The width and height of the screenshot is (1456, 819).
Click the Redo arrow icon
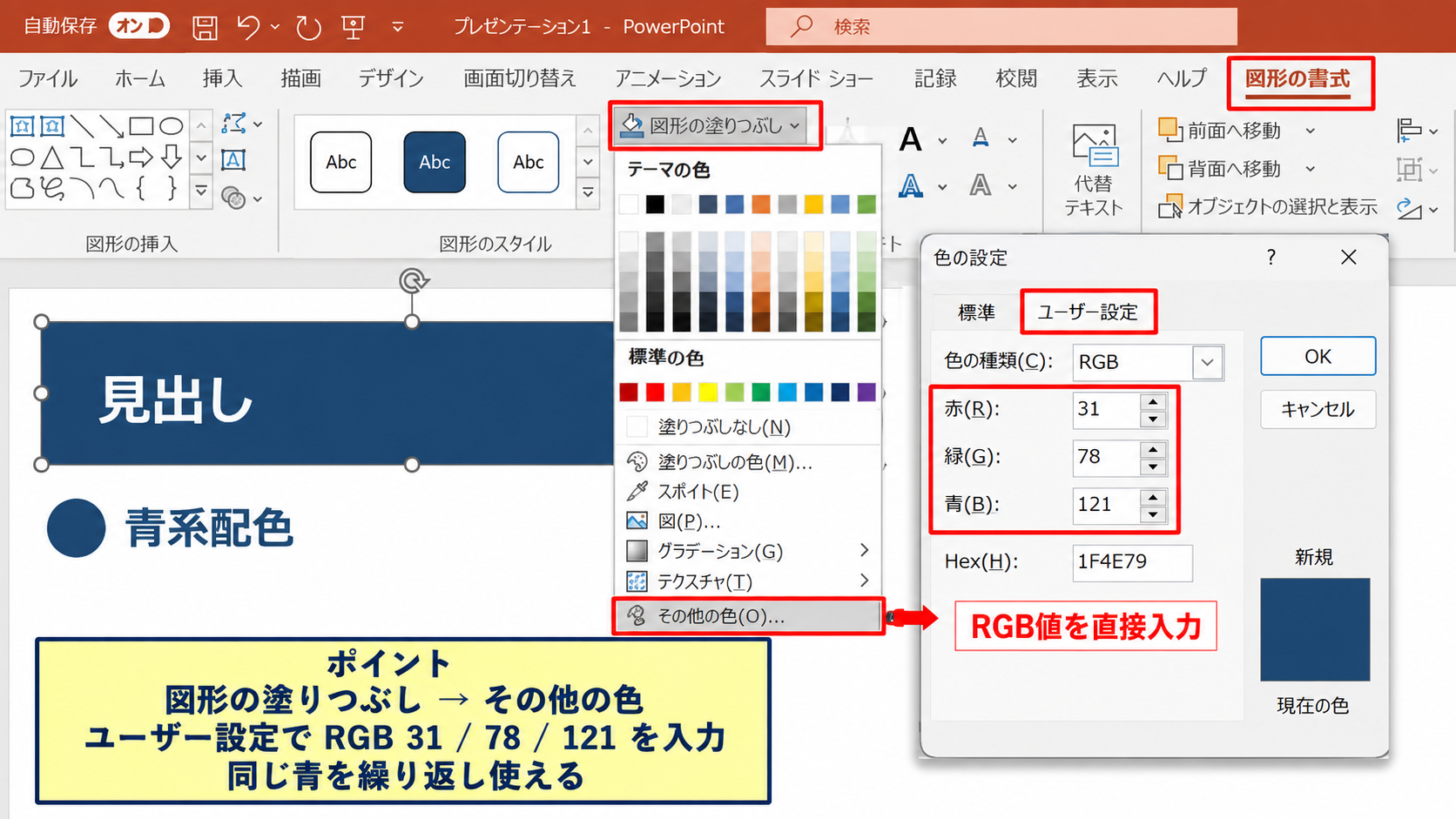coord(308,27)
